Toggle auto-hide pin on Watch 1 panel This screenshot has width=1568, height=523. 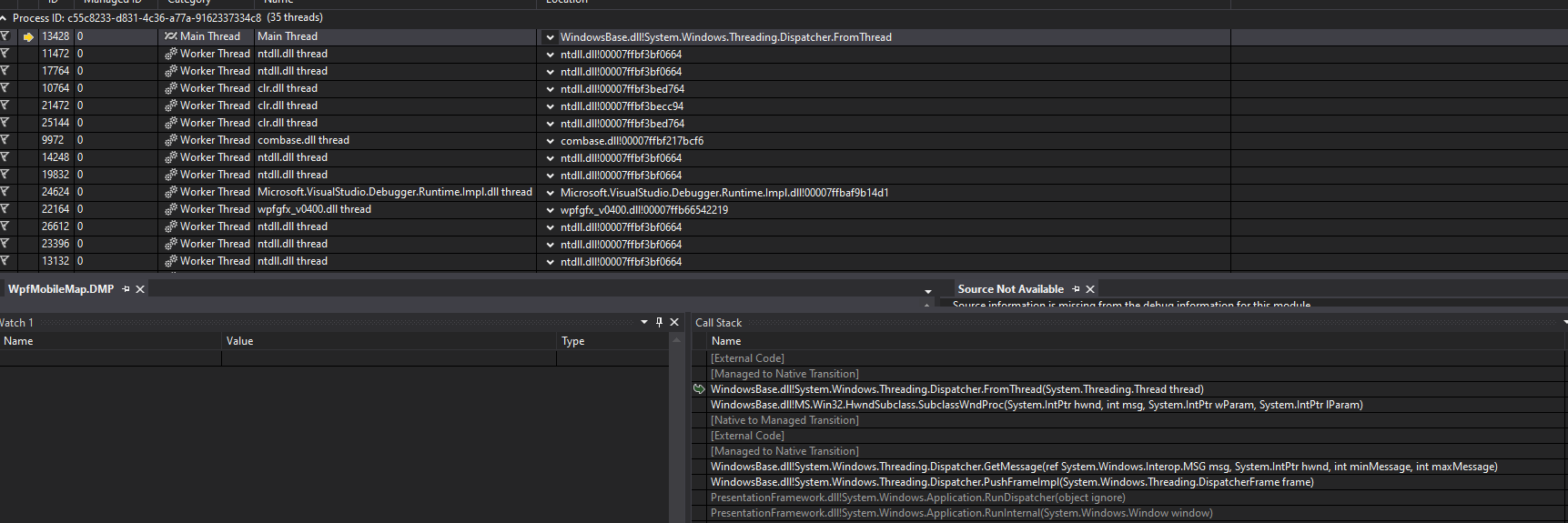coord(659,322)
